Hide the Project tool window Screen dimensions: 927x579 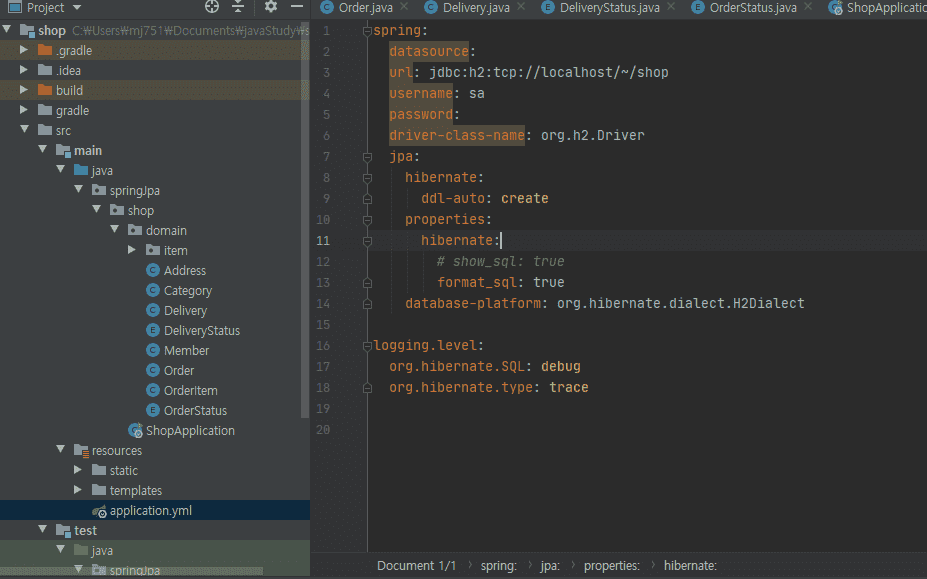coord(297,7)
